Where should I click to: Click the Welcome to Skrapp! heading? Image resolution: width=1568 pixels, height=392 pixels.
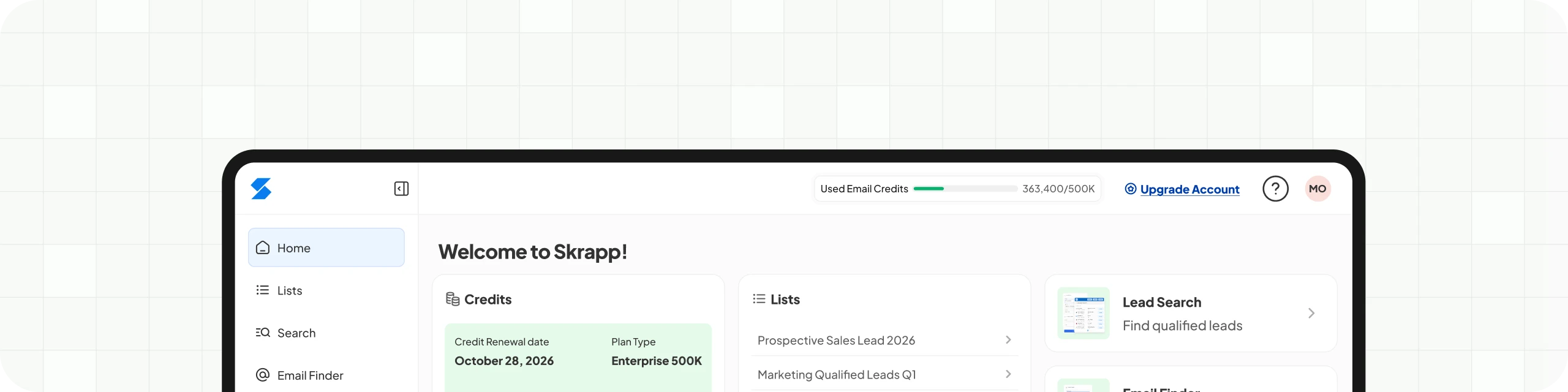532,252
